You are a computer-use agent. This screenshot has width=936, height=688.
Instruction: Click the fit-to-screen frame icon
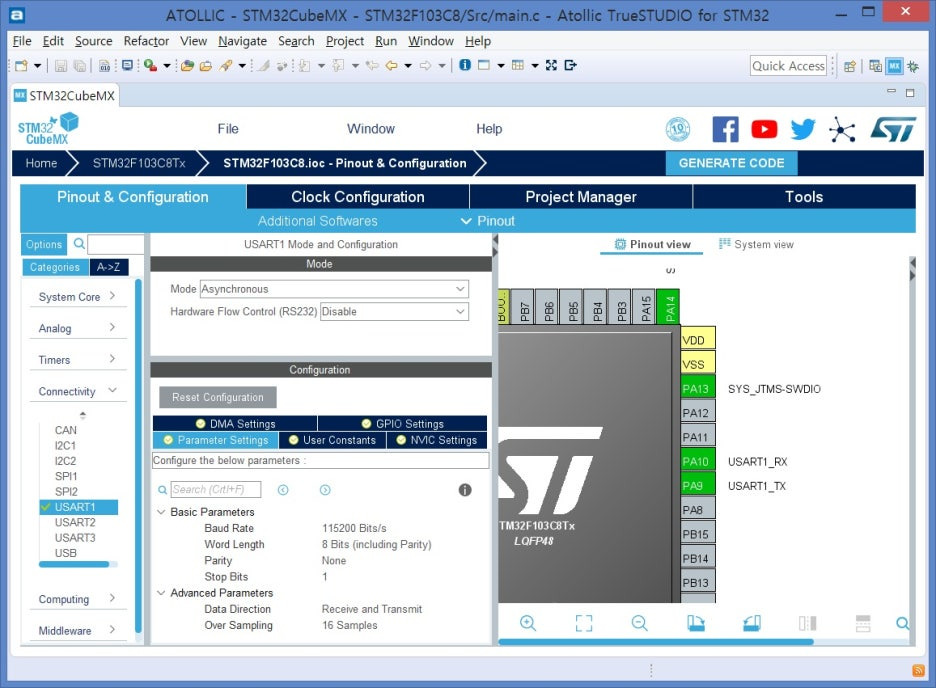584,624
